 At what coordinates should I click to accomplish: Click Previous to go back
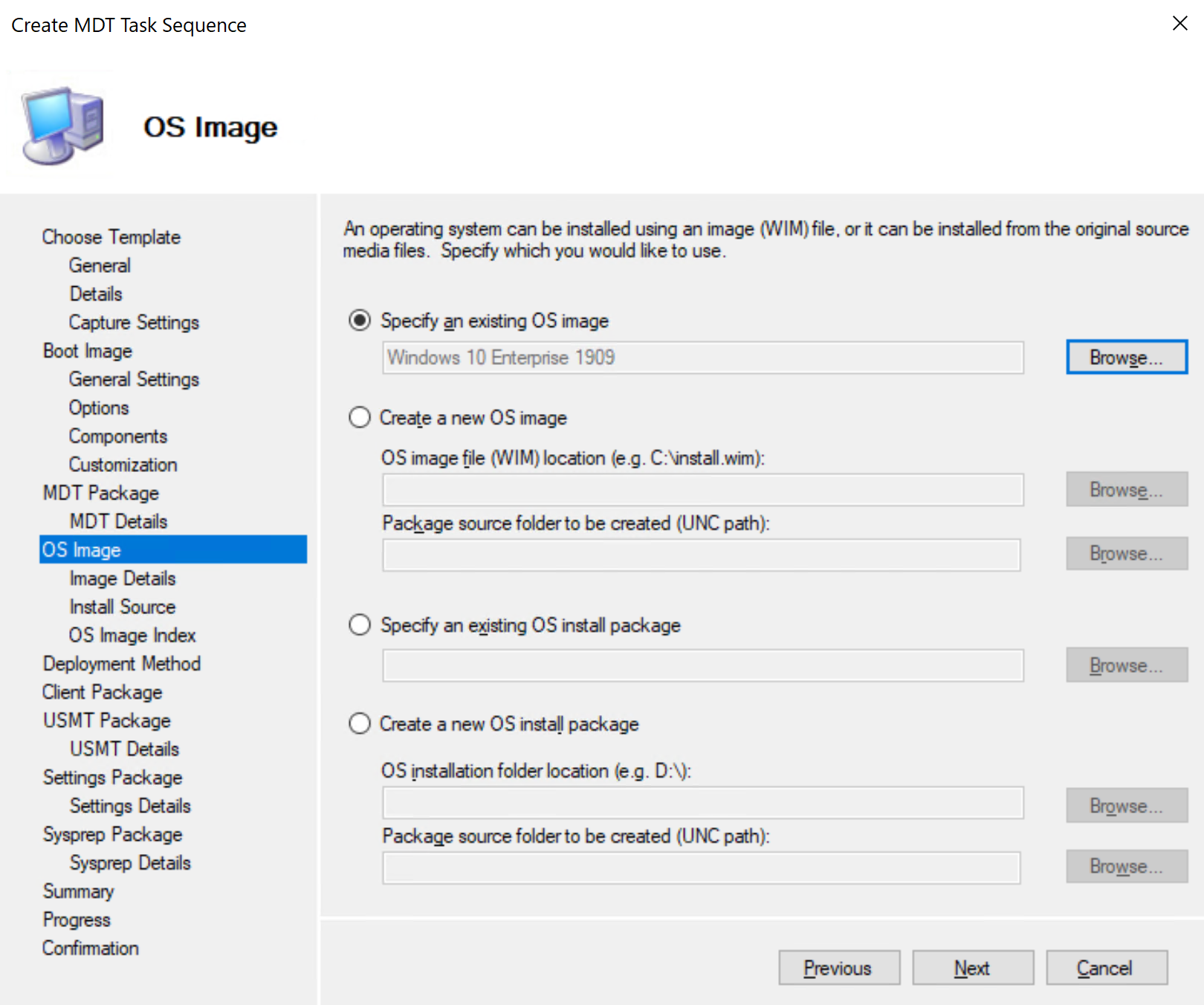click(x=838, y=967)
